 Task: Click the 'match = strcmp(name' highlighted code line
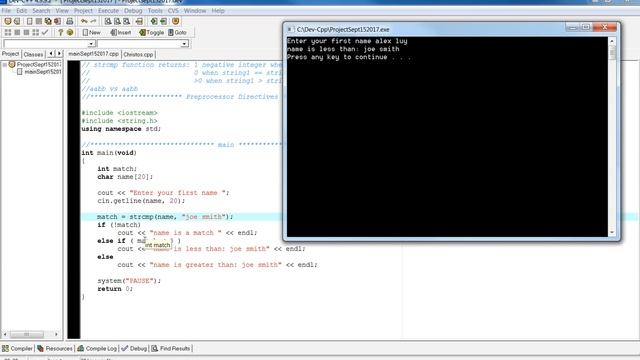pyautogui.click(x=359, y=217)
